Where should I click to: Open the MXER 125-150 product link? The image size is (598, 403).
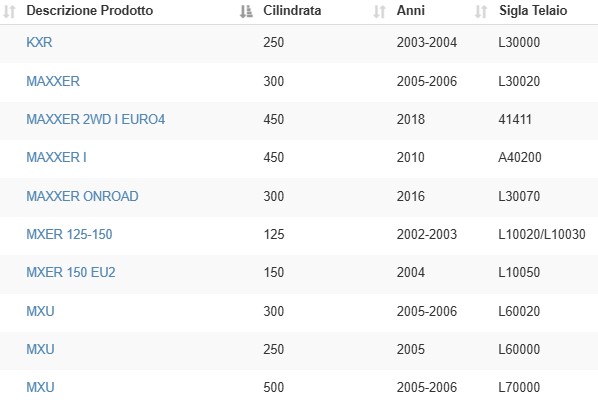(69, 234)
